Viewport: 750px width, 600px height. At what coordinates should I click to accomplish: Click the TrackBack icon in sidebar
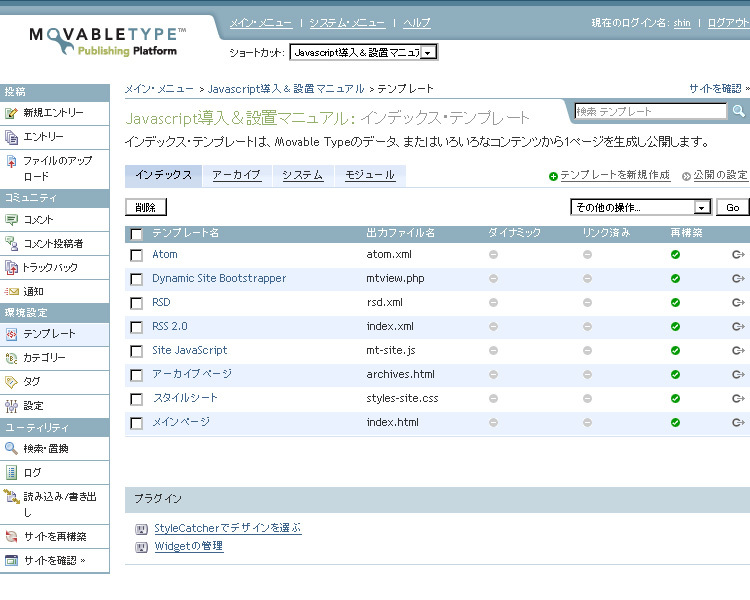[11, 267]
